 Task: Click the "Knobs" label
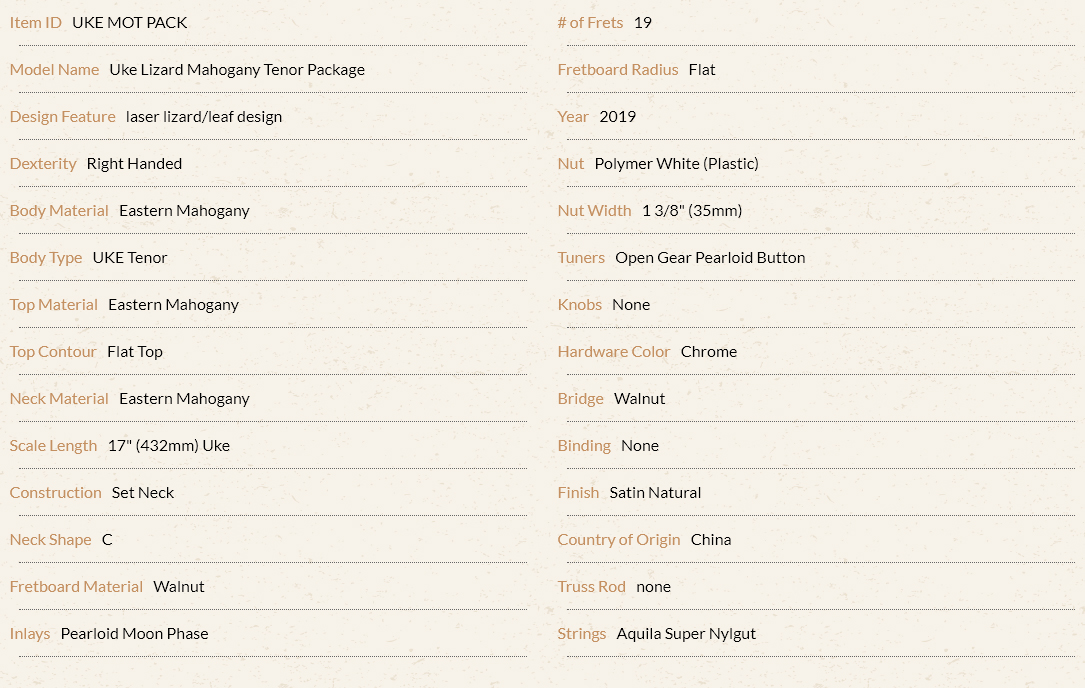[x=580, y=305]
